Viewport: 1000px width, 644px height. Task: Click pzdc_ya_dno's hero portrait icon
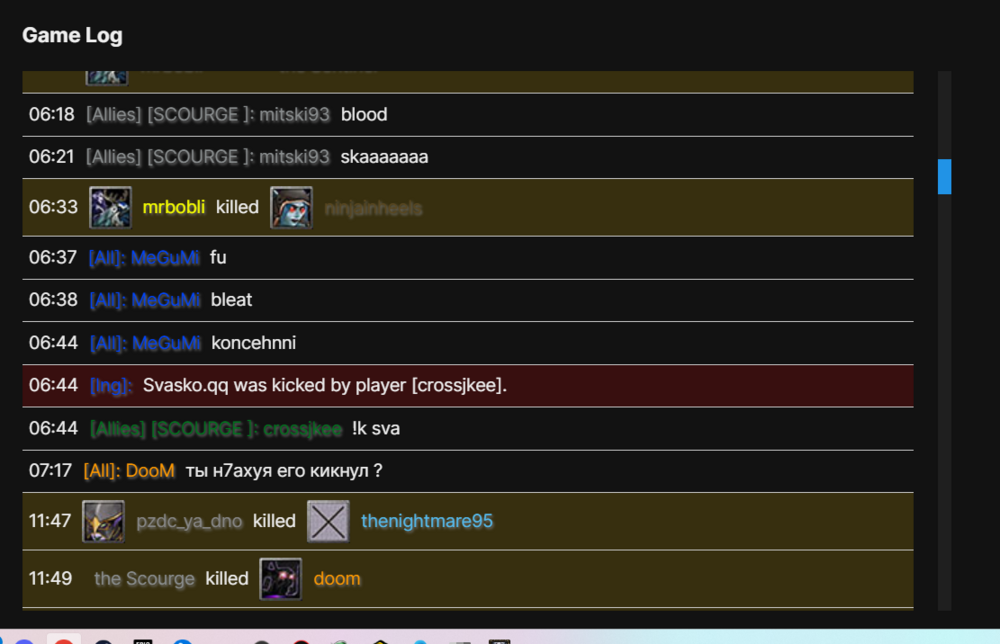click(103, 521)
